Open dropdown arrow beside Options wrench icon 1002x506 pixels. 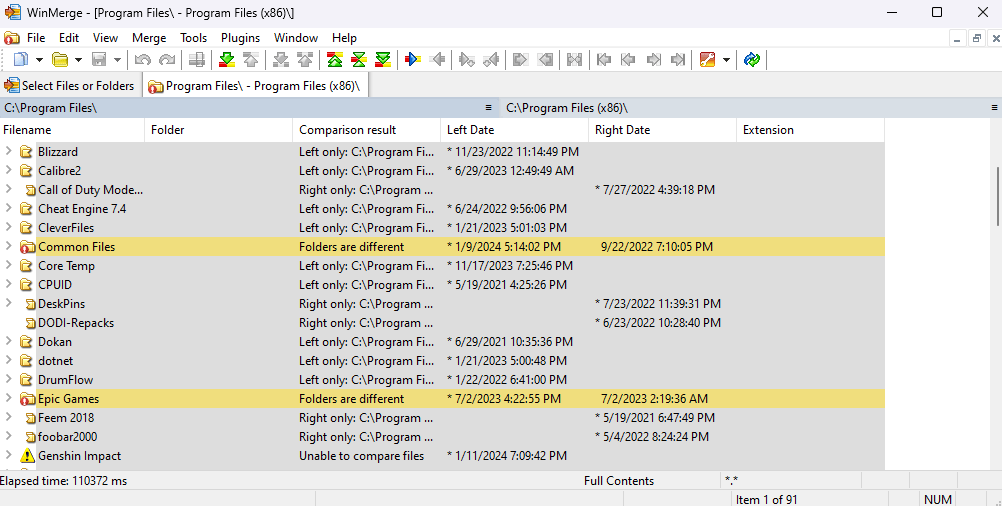coord(726,60)
